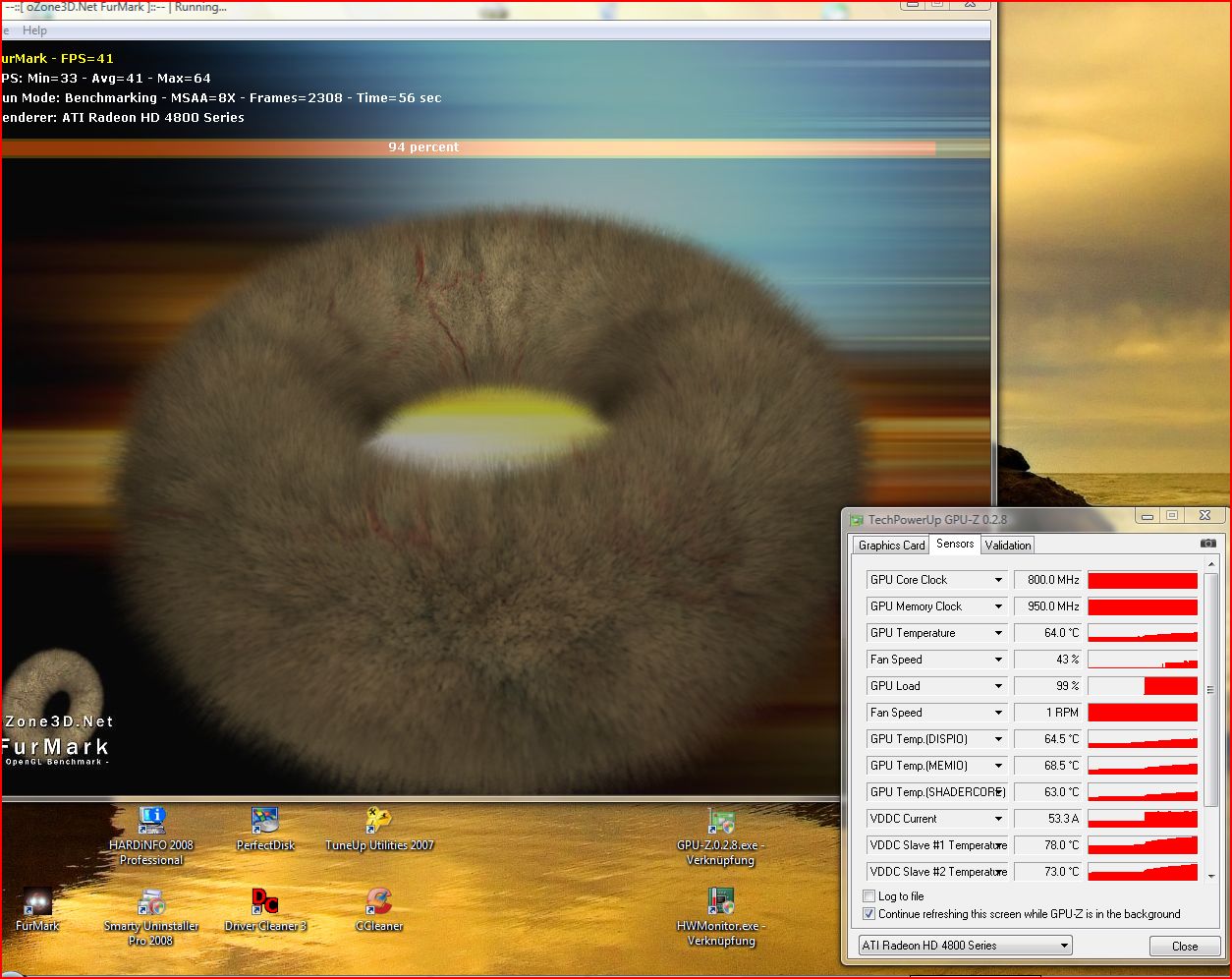Viewport: 1232px width, 979px height.
Task: Switch to the Graphics Card tab
Action: tap(891, 546)
